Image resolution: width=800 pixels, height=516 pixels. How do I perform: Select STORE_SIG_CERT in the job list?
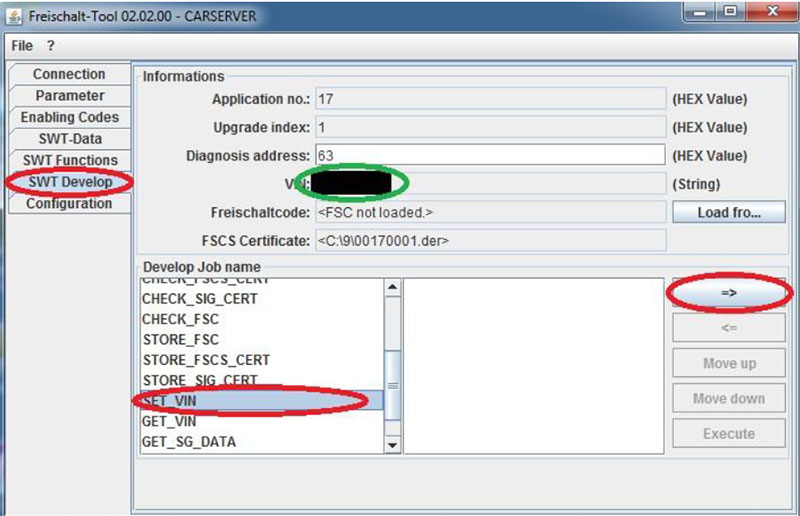click(262, 381)
